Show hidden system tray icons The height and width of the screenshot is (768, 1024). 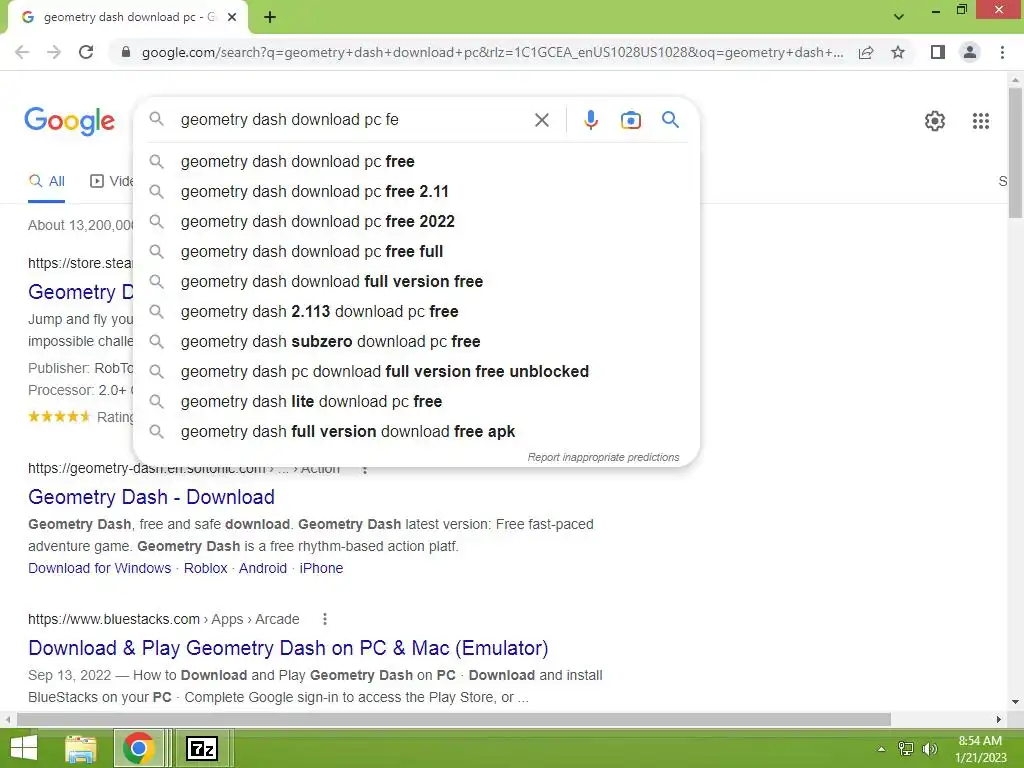[x=882, y=749]
